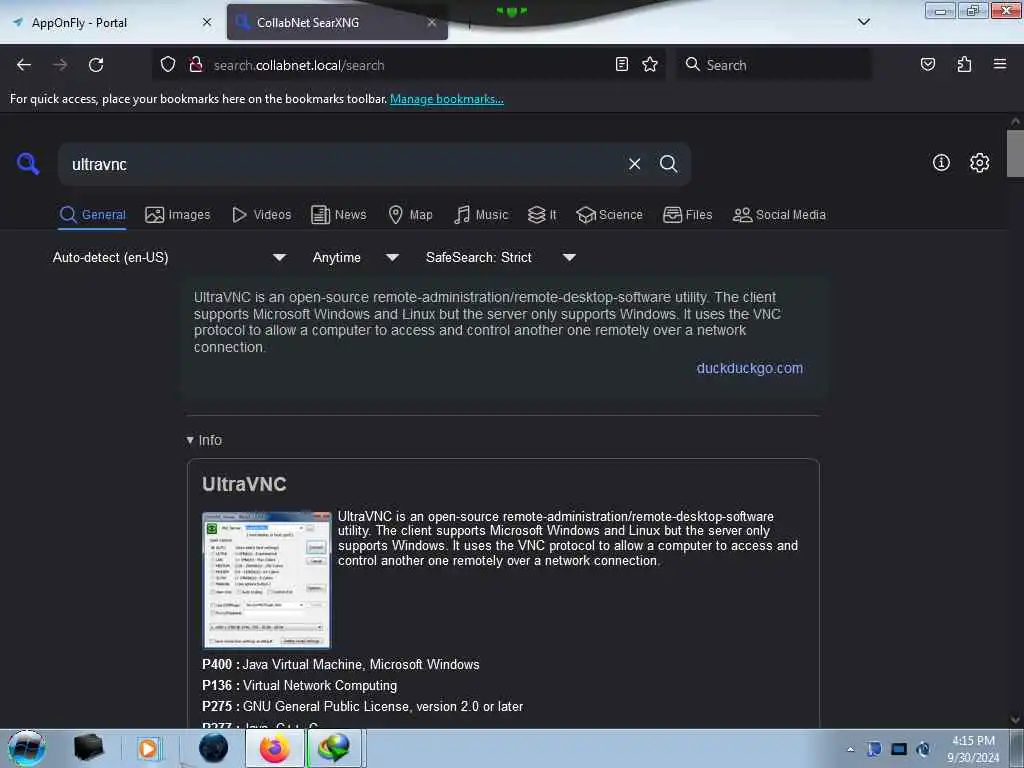Click the P136 Virtual Network Computing row

click(300, 685)
